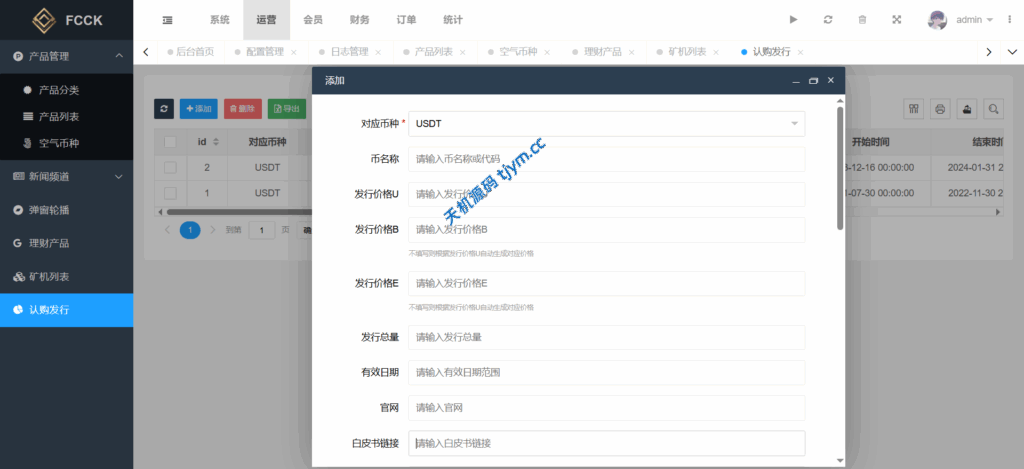The width and height of the screenshot is (1024, 469).
Task: Open the 对应币种 USDT dropdown
Action: pyautogui.click(x=607, y=123)
